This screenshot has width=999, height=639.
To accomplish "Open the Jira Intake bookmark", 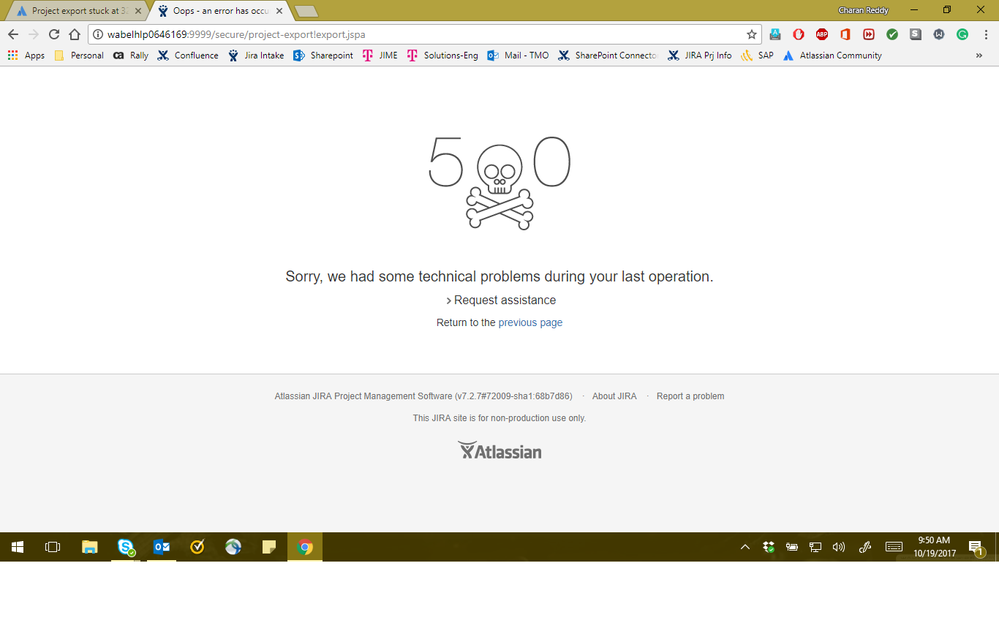I will coord(256,55).
